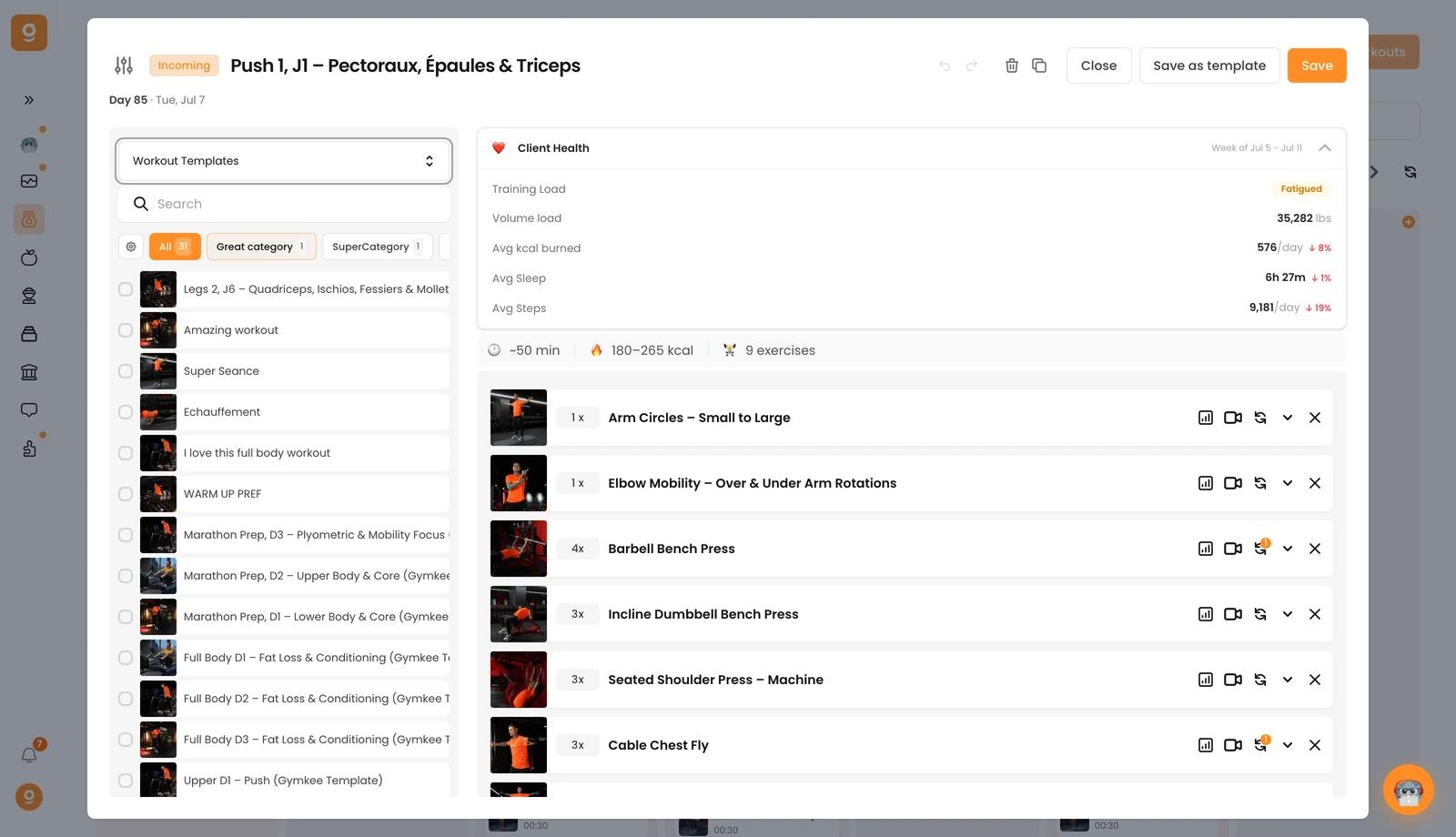This screenshot has height=837, width=1456.
Task: Expand Cable Chest Fly details chevron
Action: click(1288, 745)
